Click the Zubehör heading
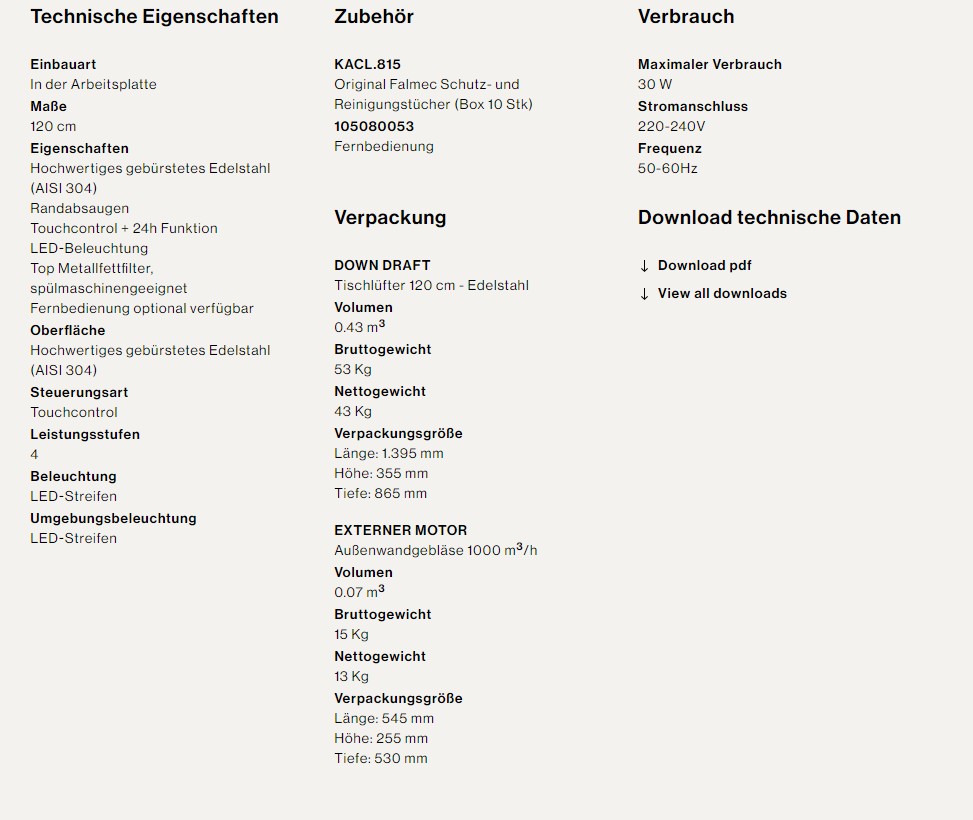 tap(373, 17)
